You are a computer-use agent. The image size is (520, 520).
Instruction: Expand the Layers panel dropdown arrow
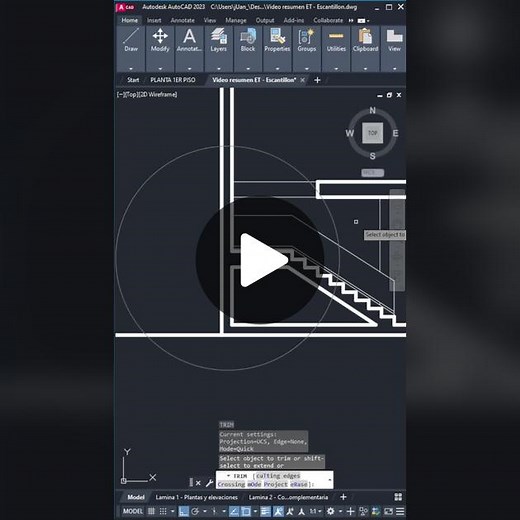pyautogui.click(x=219, y=69)
